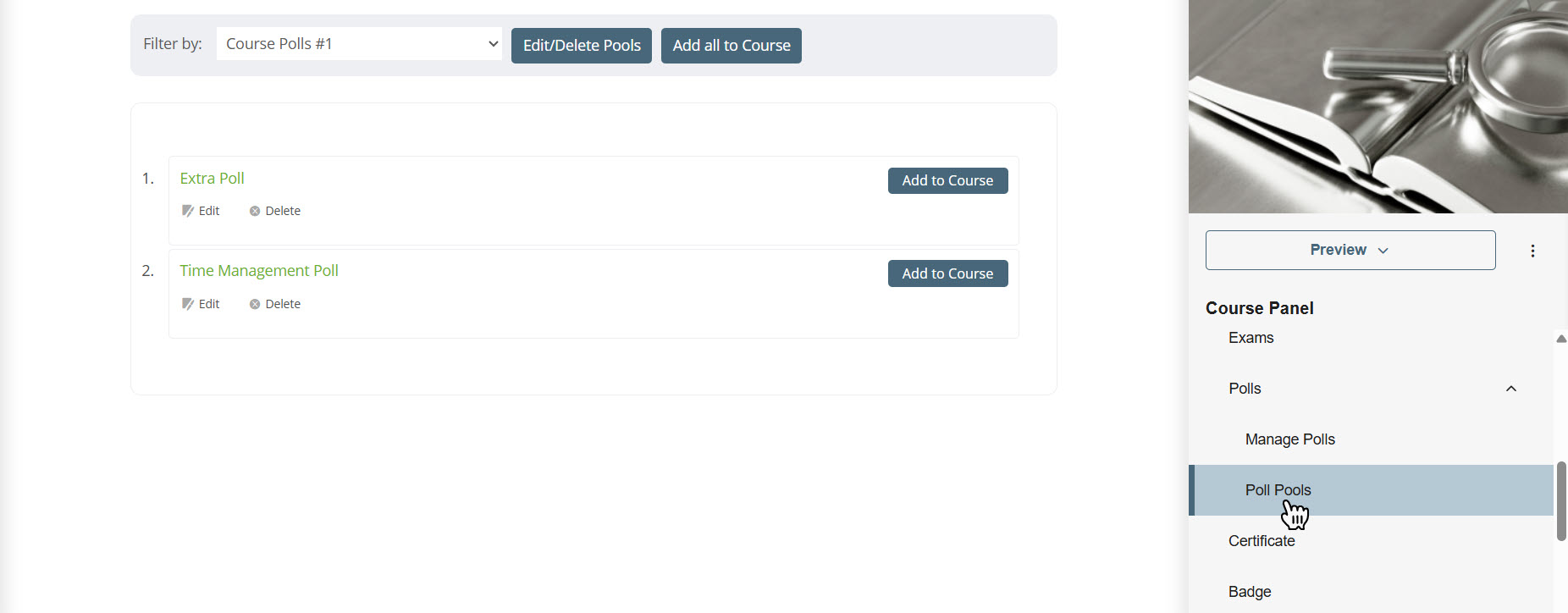Click Delete icon under Time Management Poll
Image resolution: width=1568 pixels, height=613 pixels.
pyautogui.click(x=255, y=304)
